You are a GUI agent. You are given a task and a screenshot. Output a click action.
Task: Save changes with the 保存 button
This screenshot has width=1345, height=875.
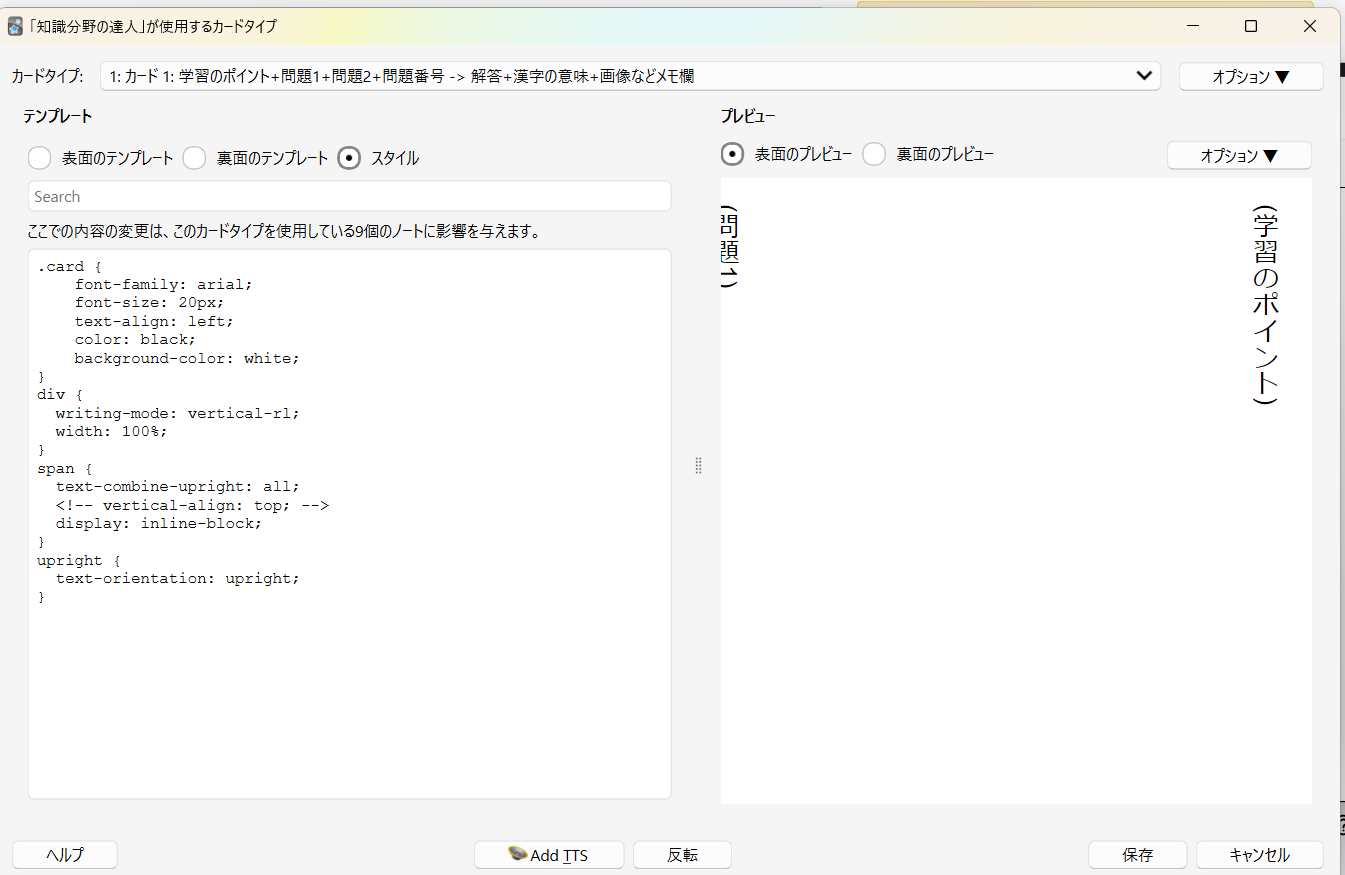click(1138, 855)
